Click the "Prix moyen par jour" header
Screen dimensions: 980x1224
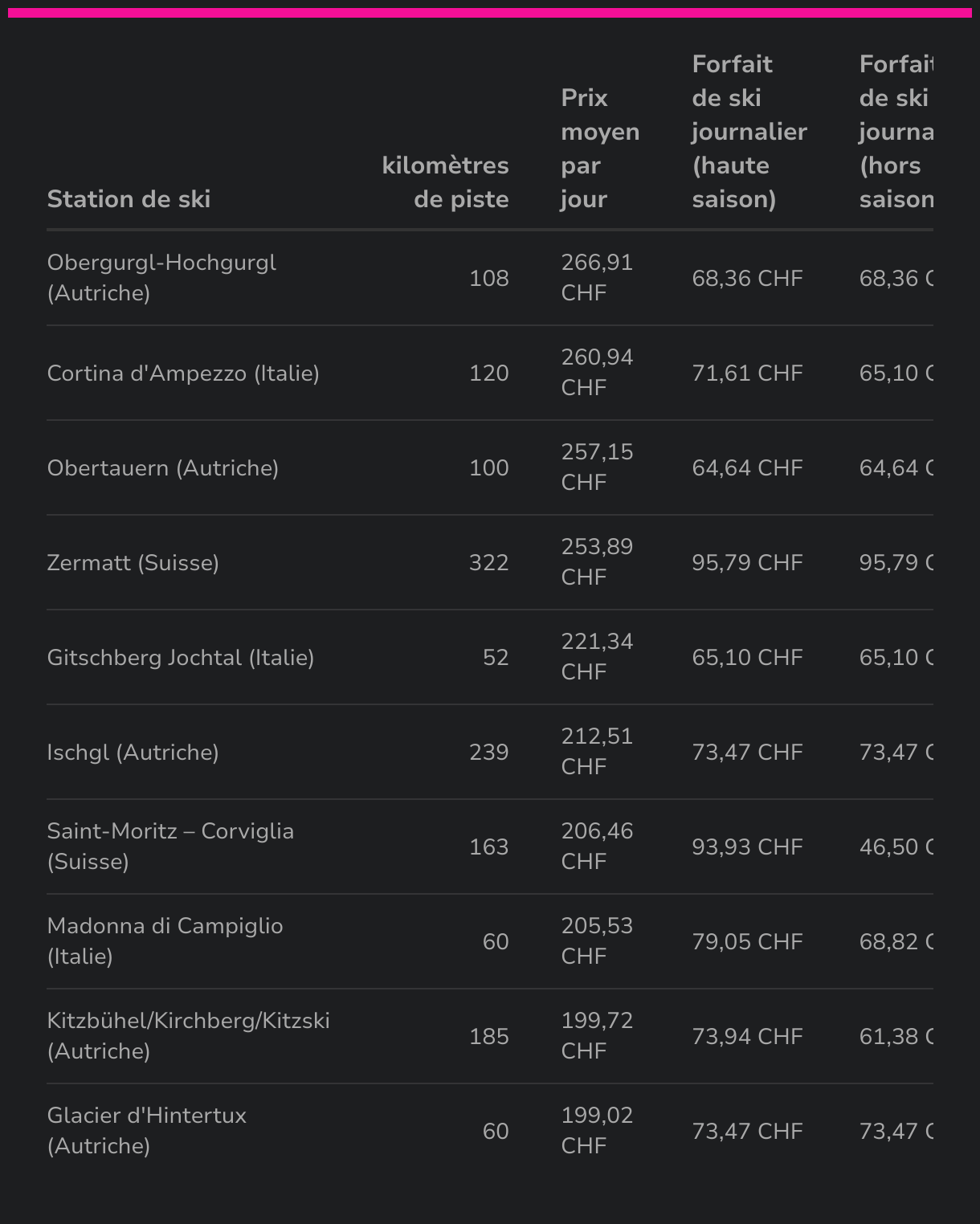[x=599, y=149]
